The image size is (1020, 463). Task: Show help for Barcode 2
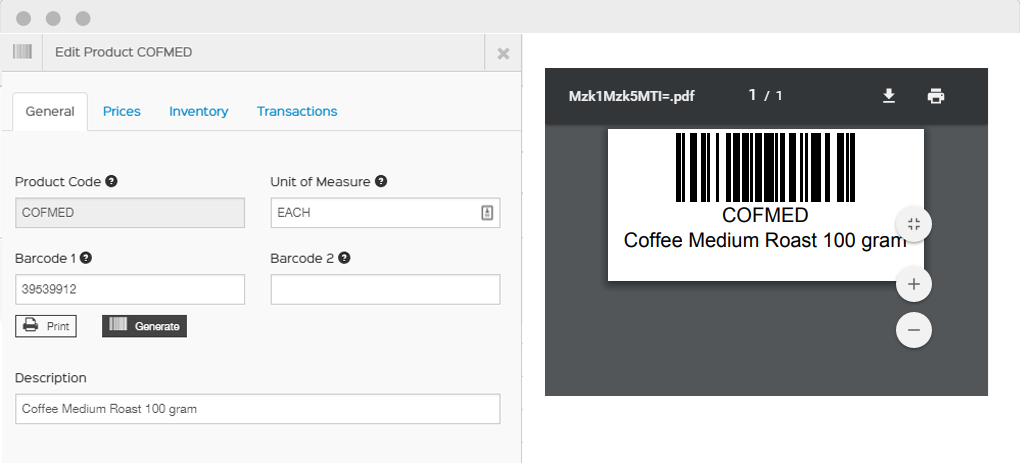click(345, 258)
